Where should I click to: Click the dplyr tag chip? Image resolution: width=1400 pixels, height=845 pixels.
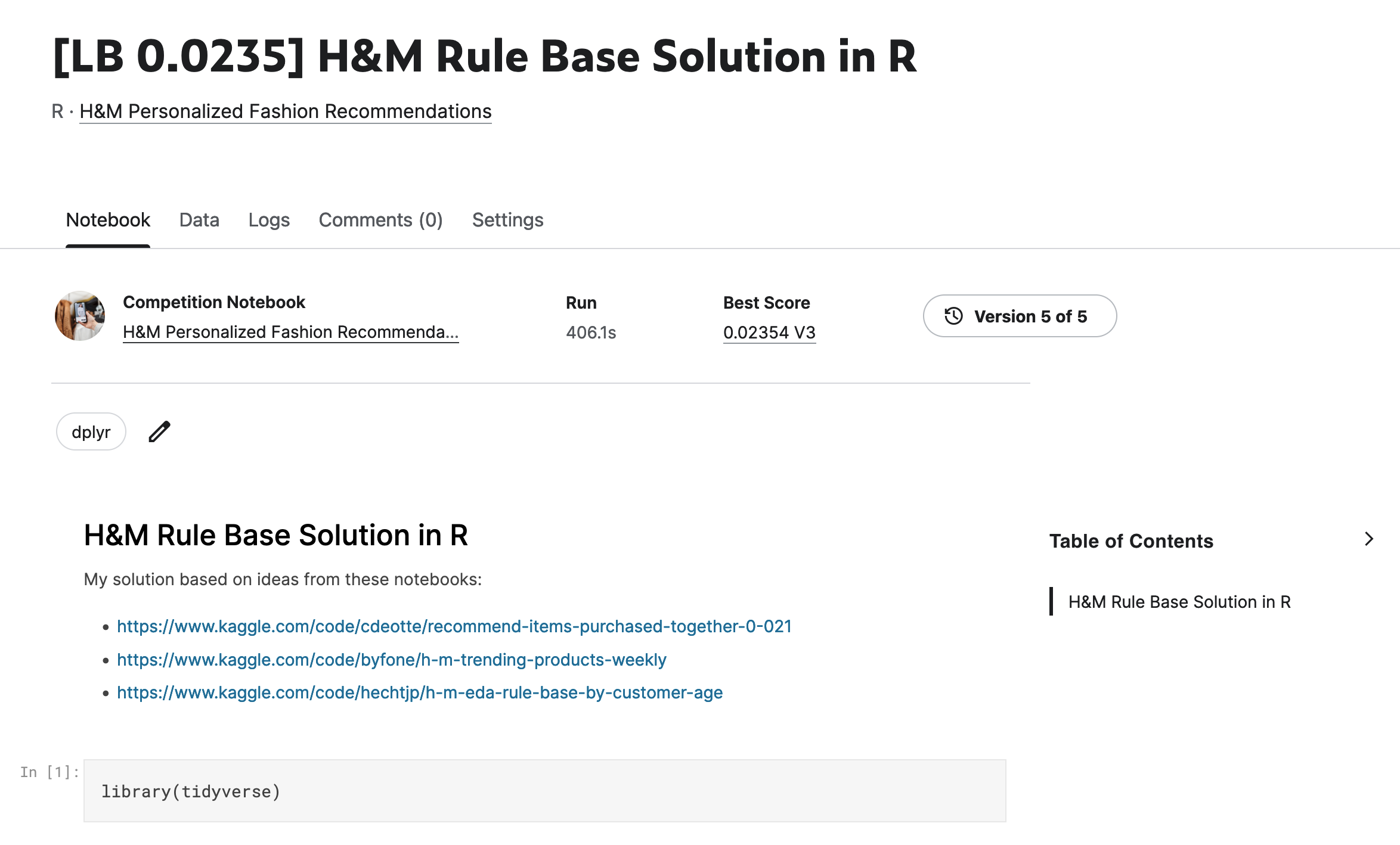(91, 432)
